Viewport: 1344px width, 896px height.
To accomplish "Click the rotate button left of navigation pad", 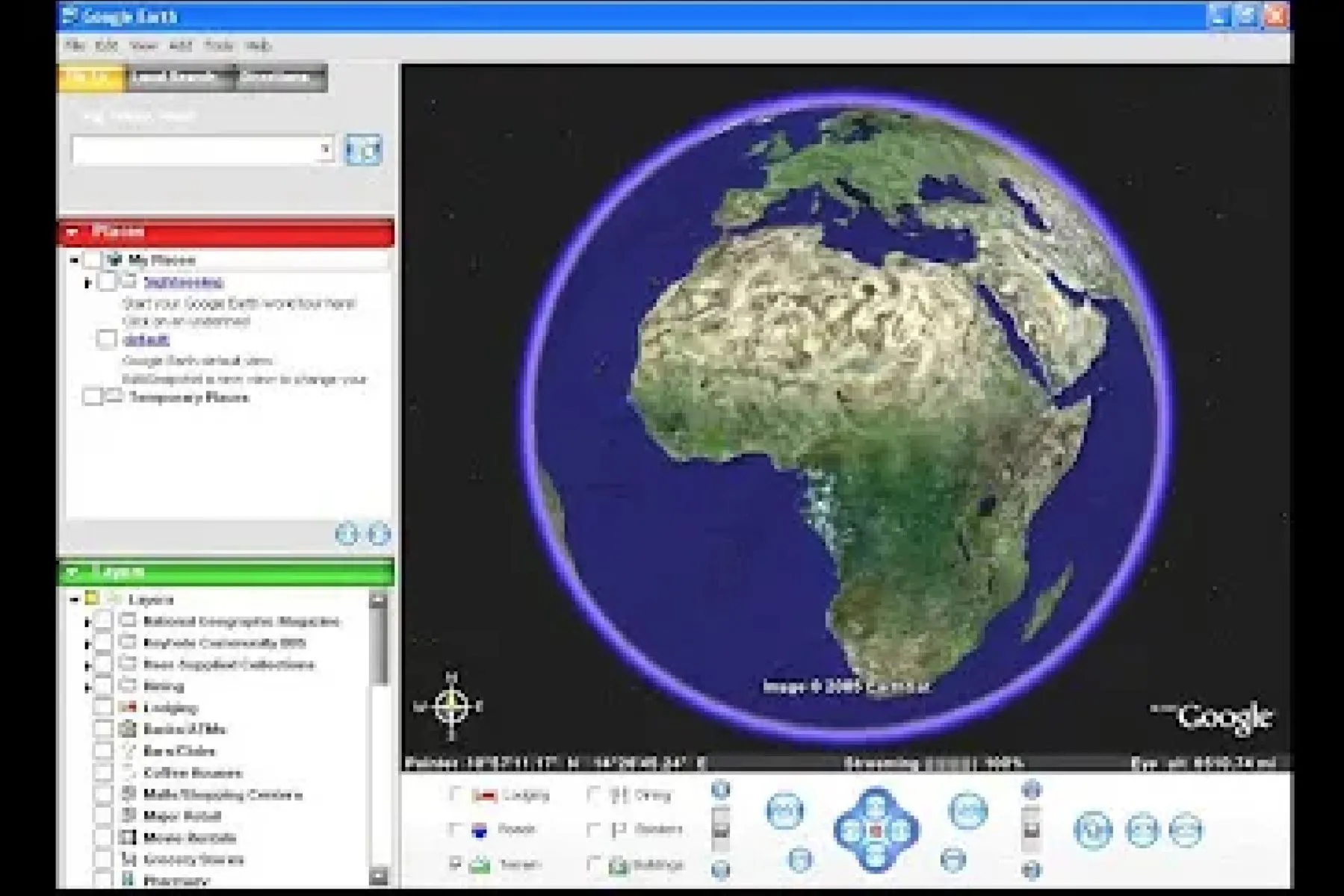I will pos(784,812).
